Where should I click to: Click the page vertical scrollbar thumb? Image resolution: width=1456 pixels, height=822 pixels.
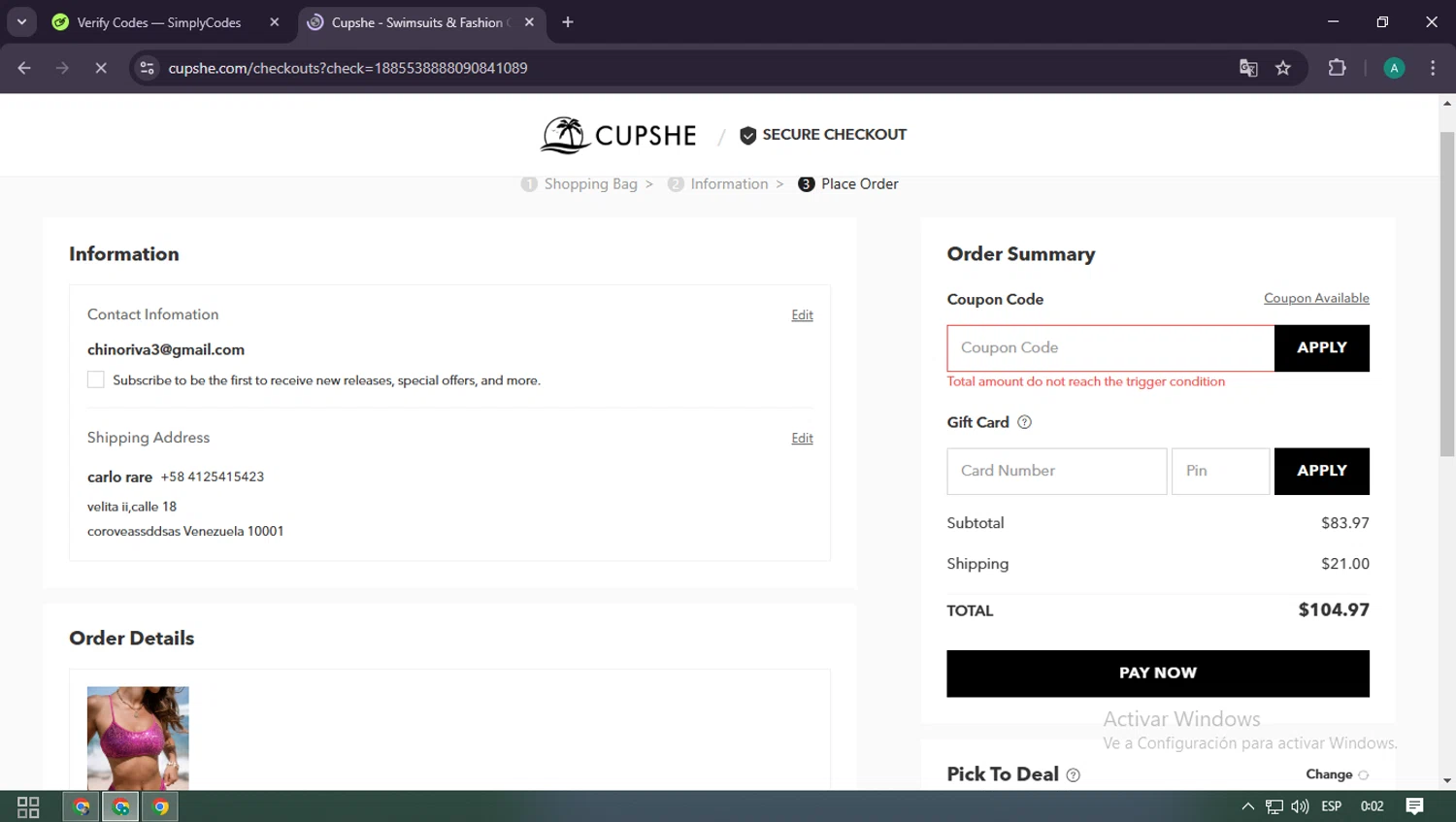click(1447, 294)
